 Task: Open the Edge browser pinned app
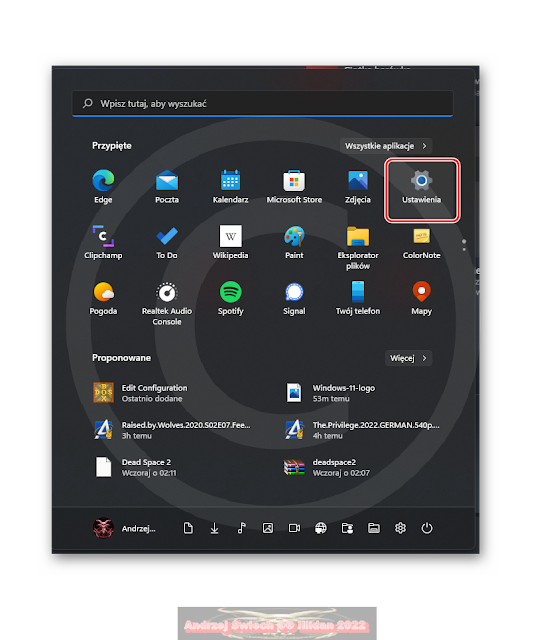[x=103, y=187]
